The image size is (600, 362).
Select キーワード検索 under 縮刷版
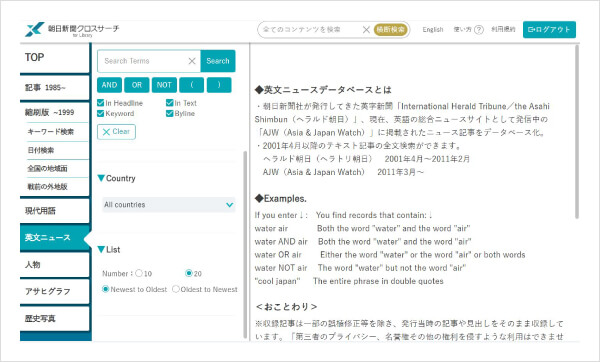tap(51, 132)
